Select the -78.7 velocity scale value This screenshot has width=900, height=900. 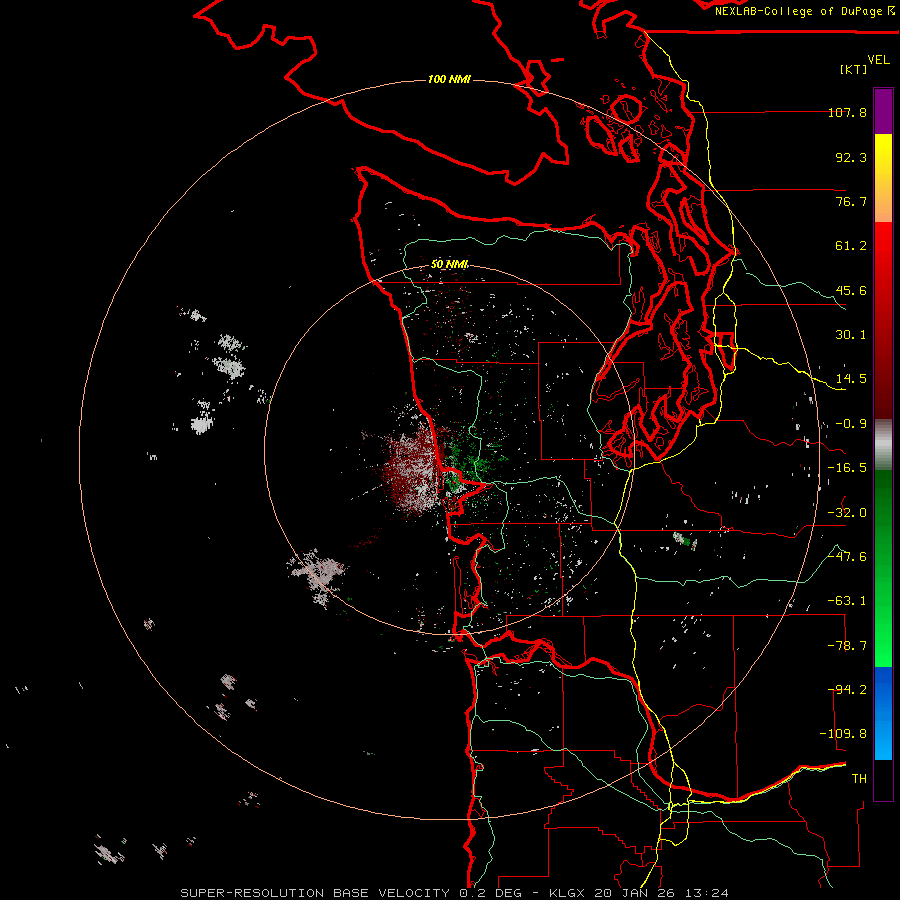(847, 646)
